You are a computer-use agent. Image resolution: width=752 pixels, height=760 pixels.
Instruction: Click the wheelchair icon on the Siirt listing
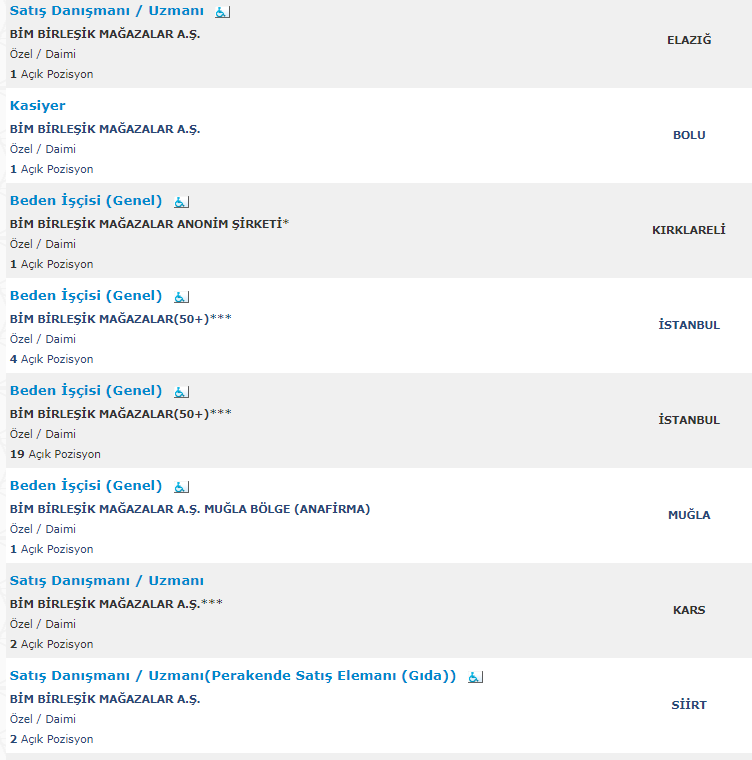tap(475, 677)
